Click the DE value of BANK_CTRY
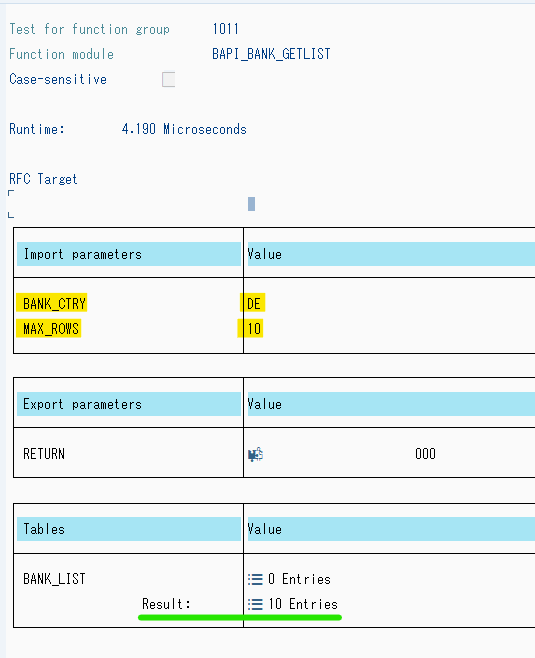The height and width of the screenshot is (658, 535). pyautogui.click(x=253, y=303)
